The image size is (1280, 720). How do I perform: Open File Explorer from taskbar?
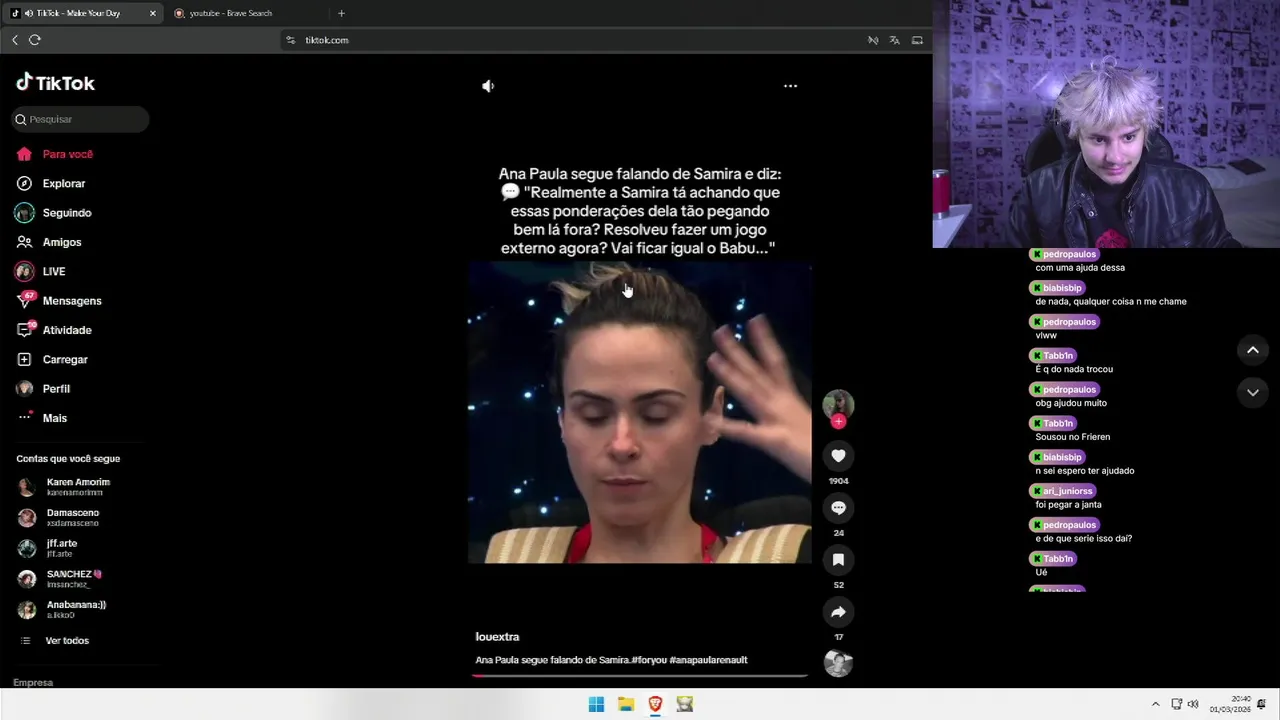click(626, 704)
